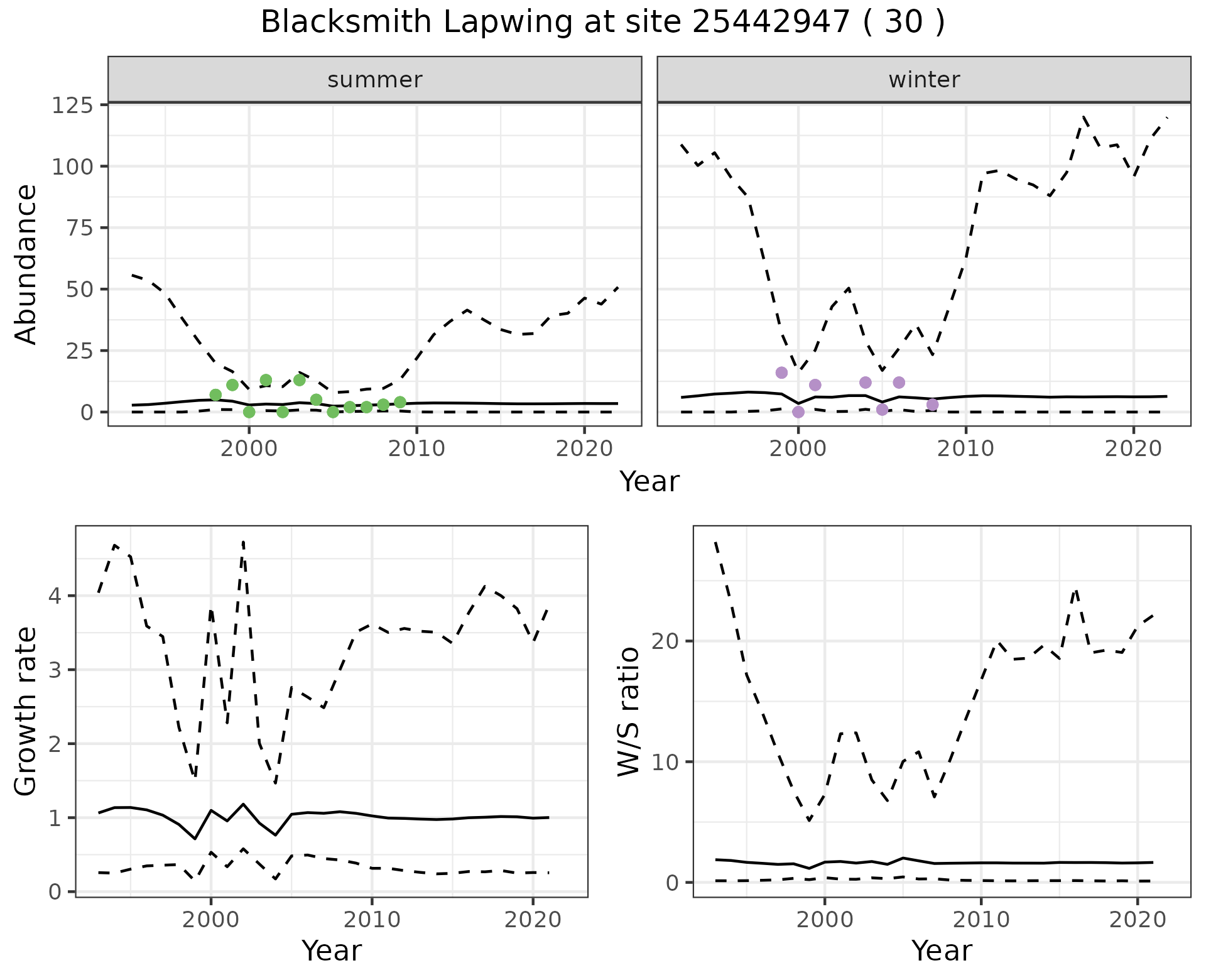This screenshot has width=1206, height=980.
Task: Click the winter facet header strip
Action: (923, 80)
